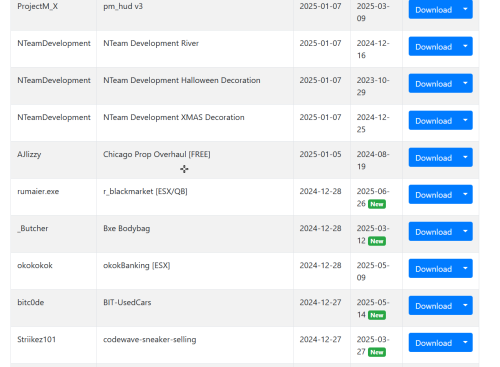
Task: Select author name rumaier.exe
Action: [38, 191]
